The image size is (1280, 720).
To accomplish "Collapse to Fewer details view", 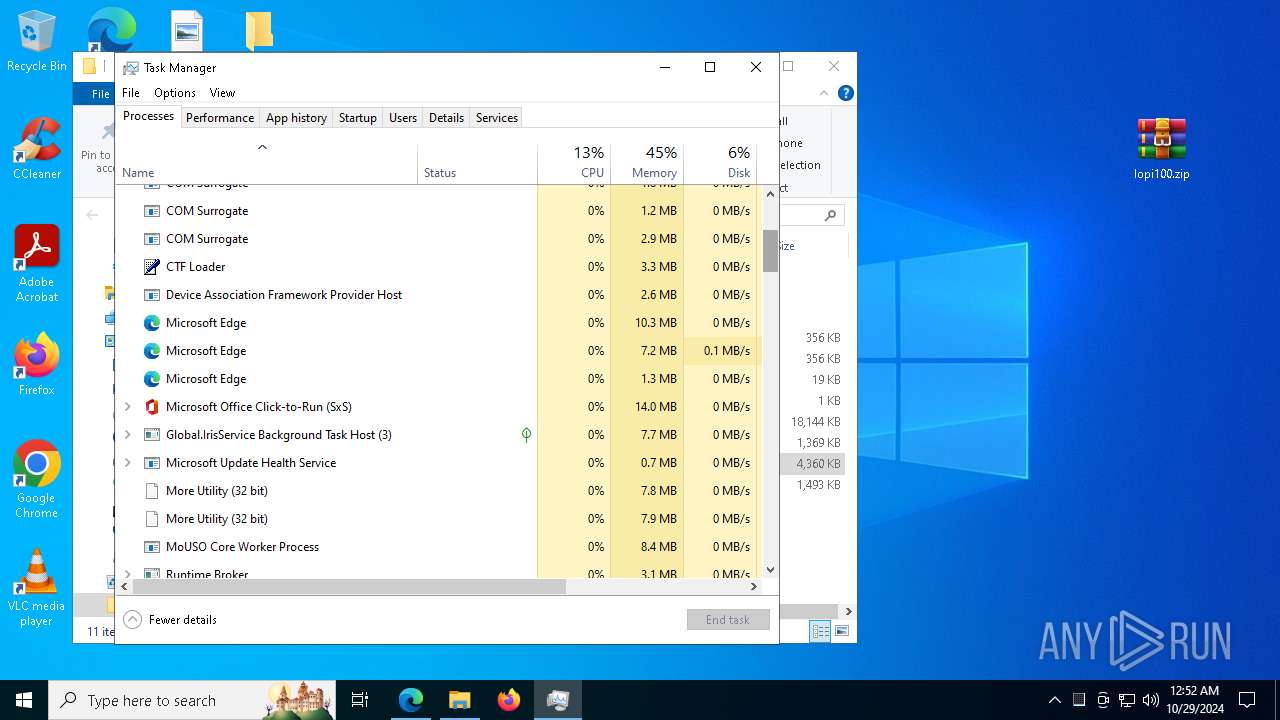I will [170, 620].
